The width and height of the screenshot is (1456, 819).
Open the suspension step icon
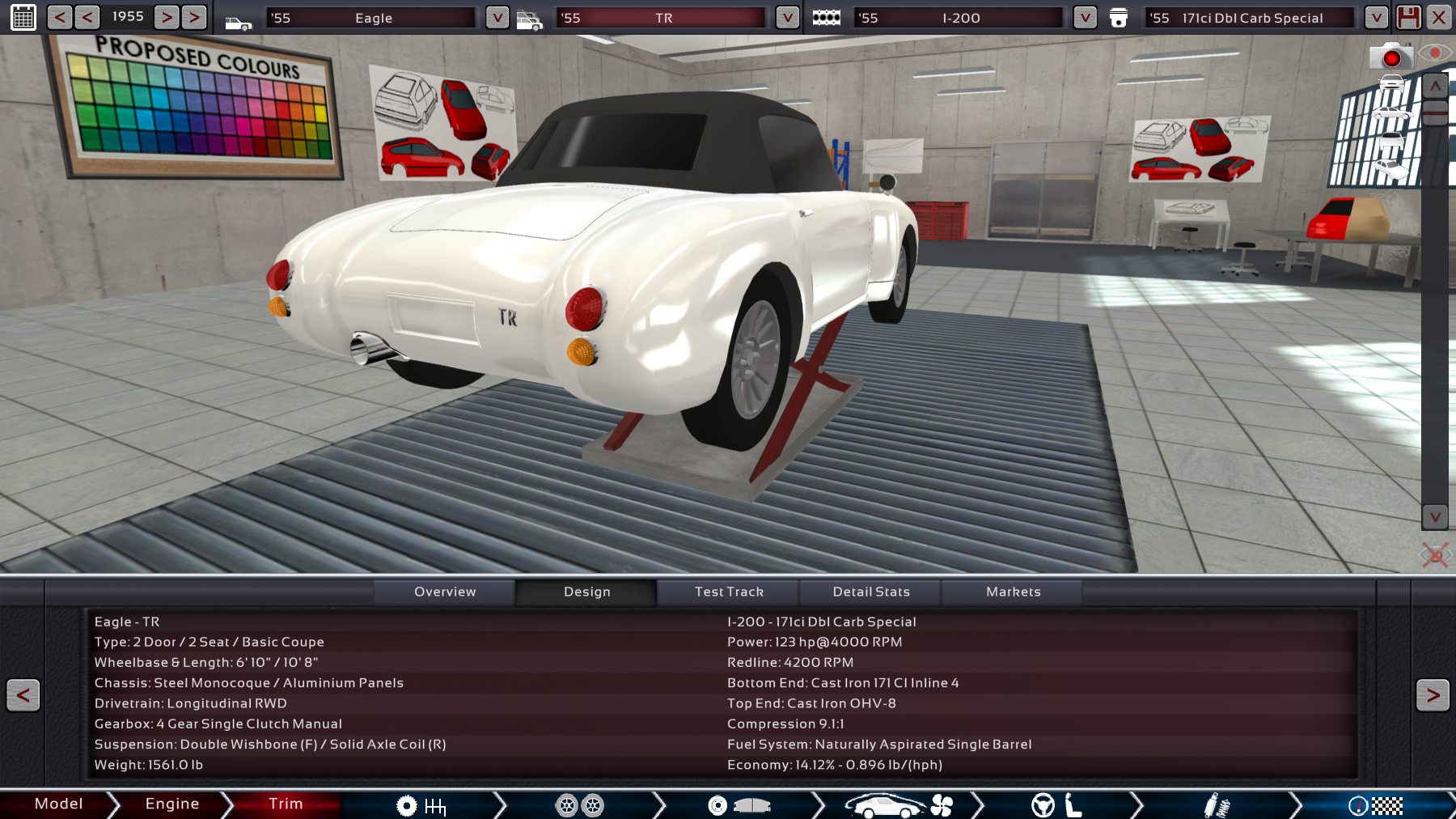pos(1216,805)
